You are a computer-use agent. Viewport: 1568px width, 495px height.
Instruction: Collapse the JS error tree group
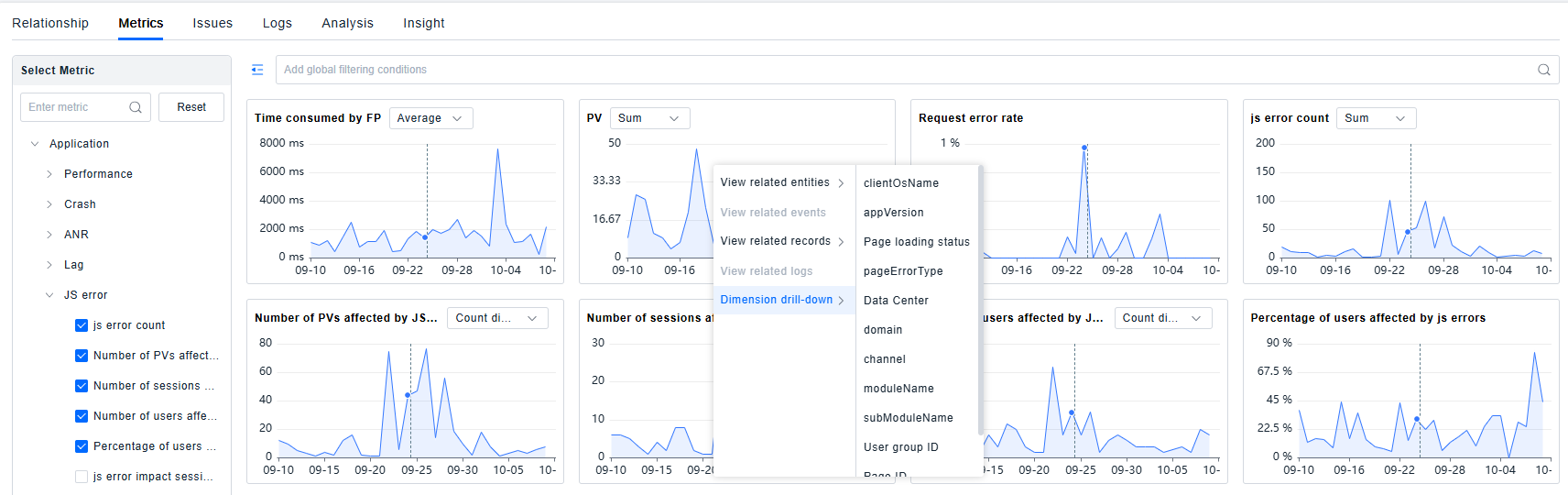(x=49, y=295)
